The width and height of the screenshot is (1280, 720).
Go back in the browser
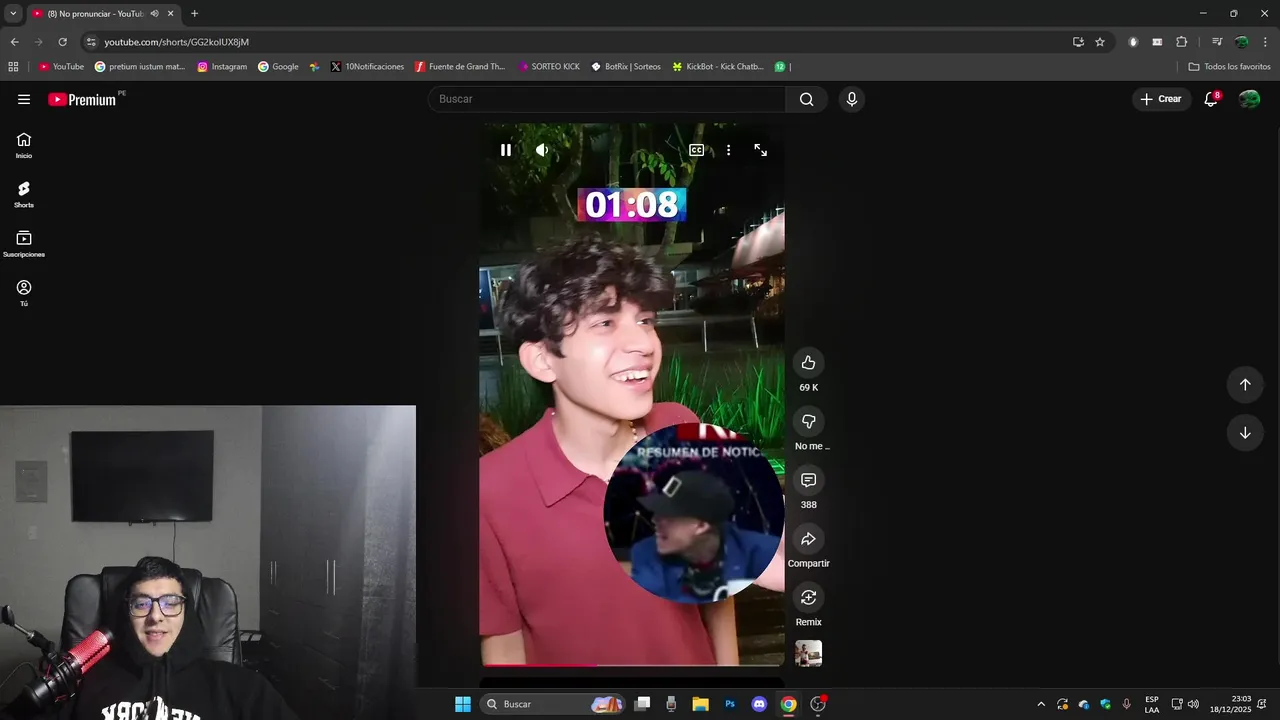pos(14,42)
